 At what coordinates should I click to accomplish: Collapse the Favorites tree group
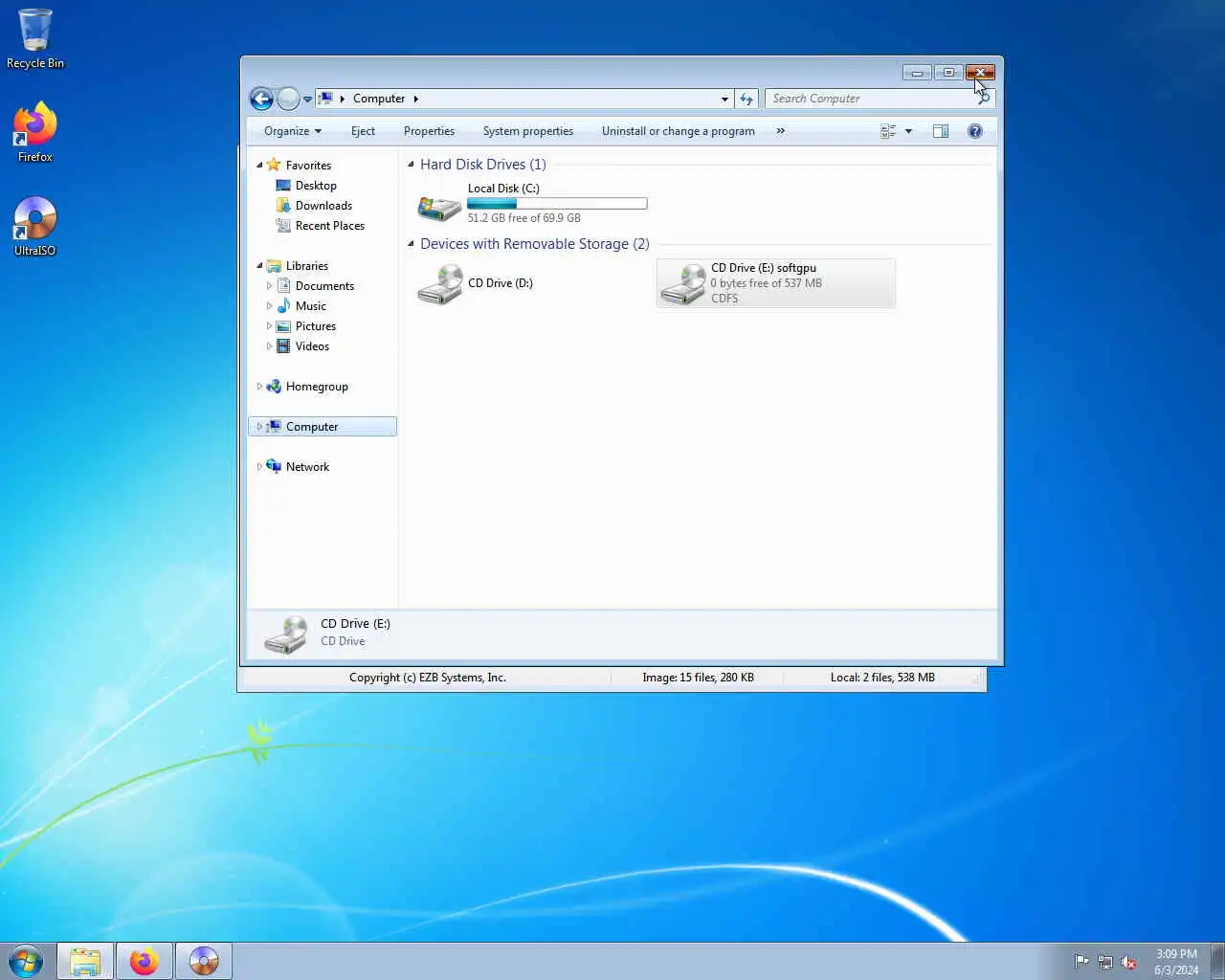259,165
